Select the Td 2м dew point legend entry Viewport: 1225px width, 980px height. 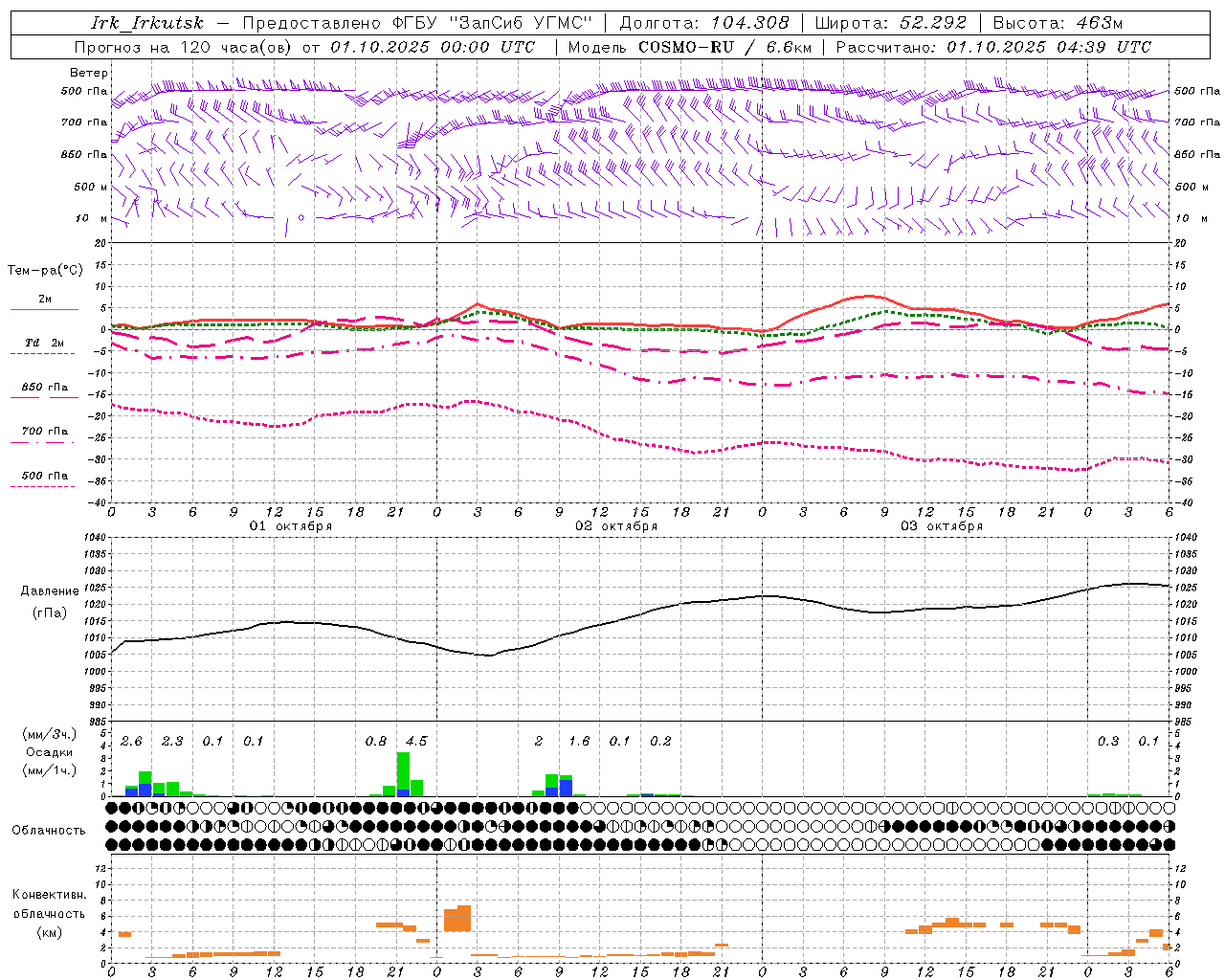click(x=45, y=343)
